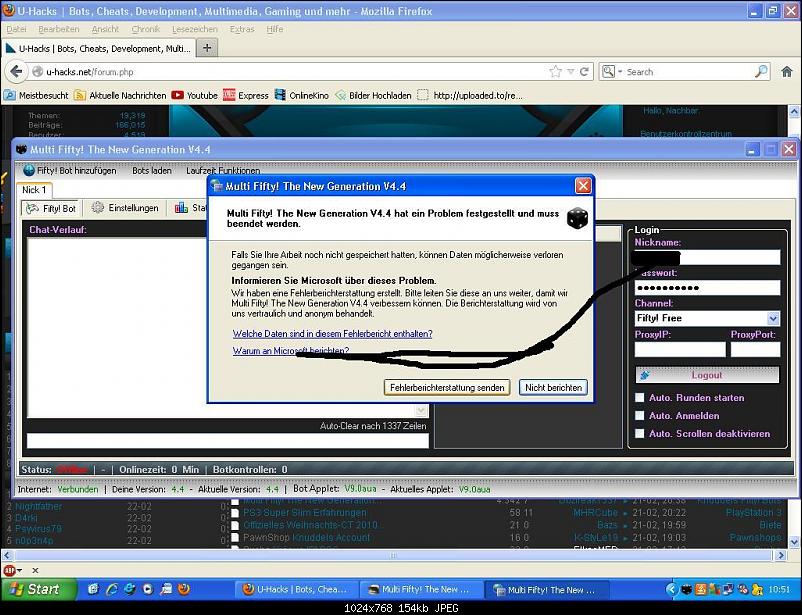Screen dimensions: 802x615
Task: Select the U-Hacks browser tab
Action: click(98, 48)
